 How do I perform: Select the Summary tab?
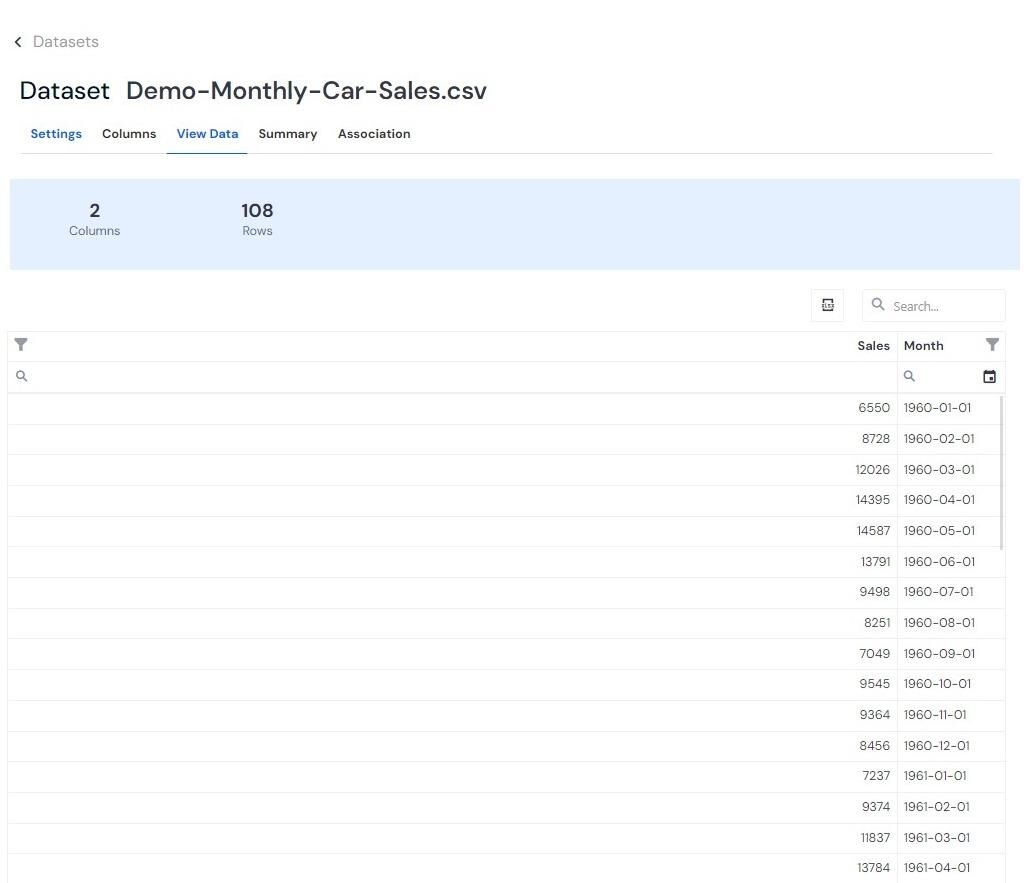[x=288, y=134]
